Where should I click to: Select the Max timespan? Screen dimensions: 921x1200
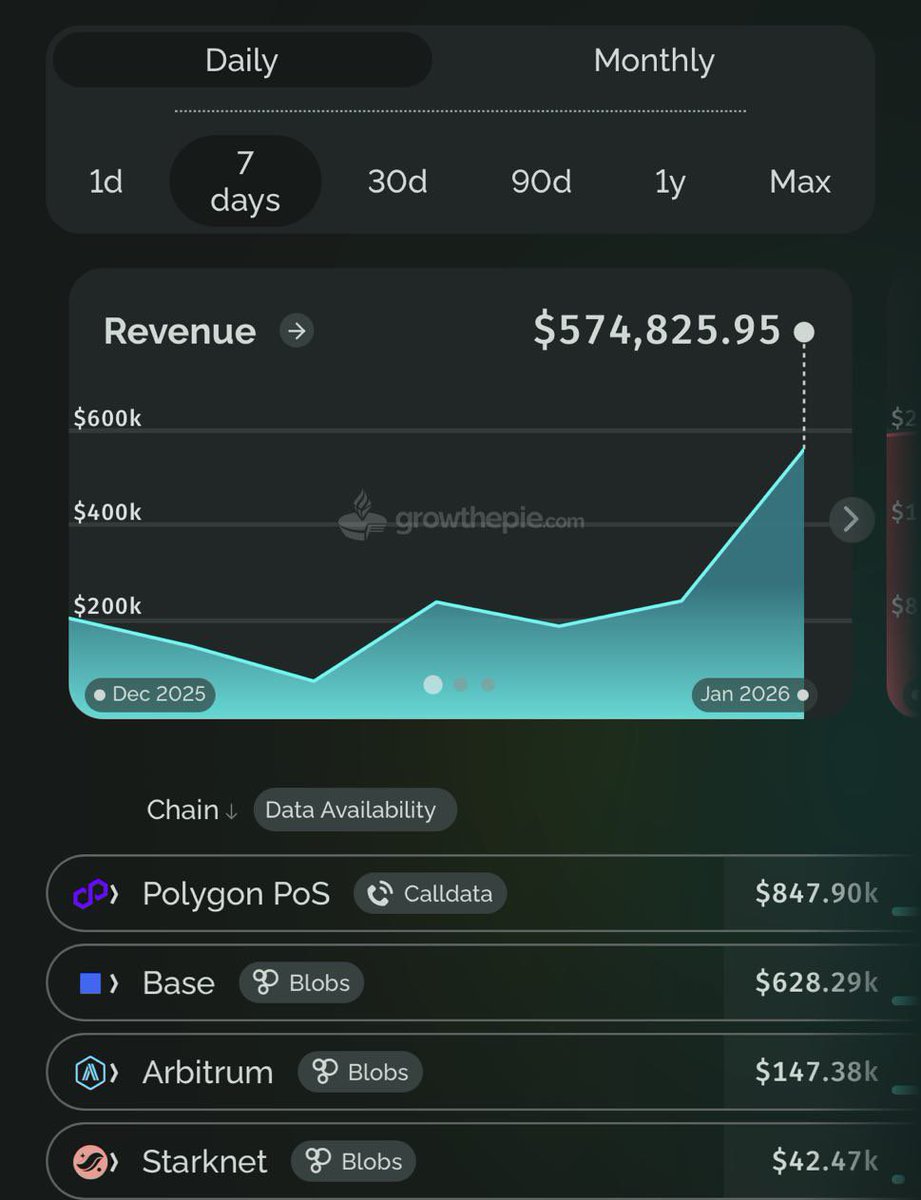tap(800, 182)
